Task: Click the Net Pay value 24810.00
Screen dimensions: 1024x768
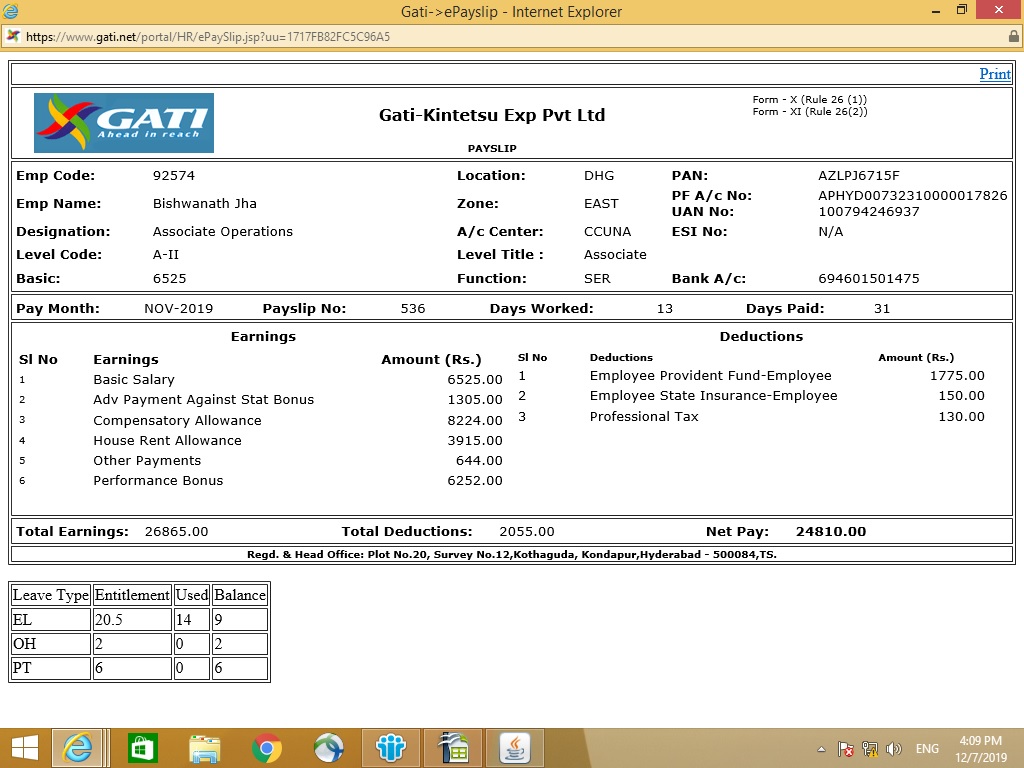Action: coord(831,532)
